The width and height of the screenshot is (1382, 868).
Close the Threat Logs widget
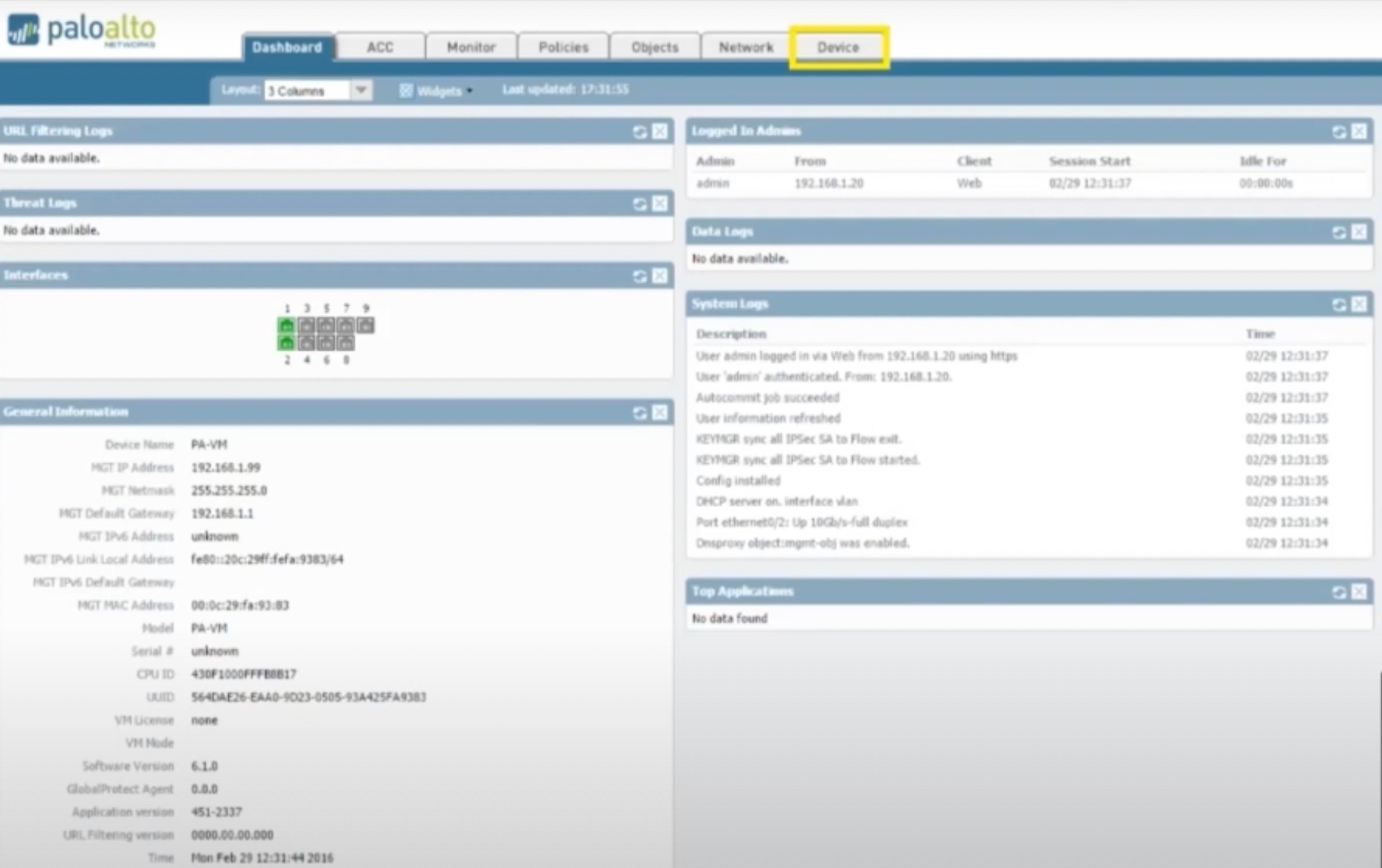tap(660, 203)
